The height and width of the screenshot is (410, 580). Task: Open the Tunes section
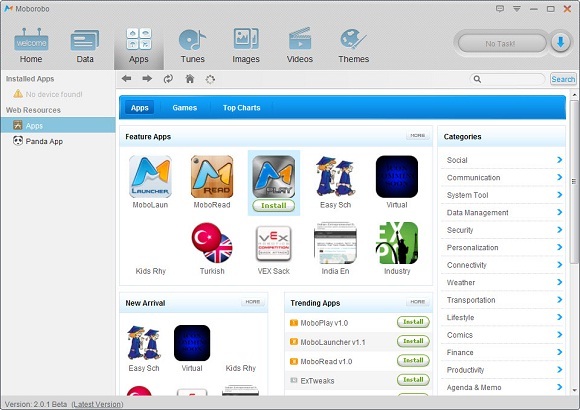point(192,46)
